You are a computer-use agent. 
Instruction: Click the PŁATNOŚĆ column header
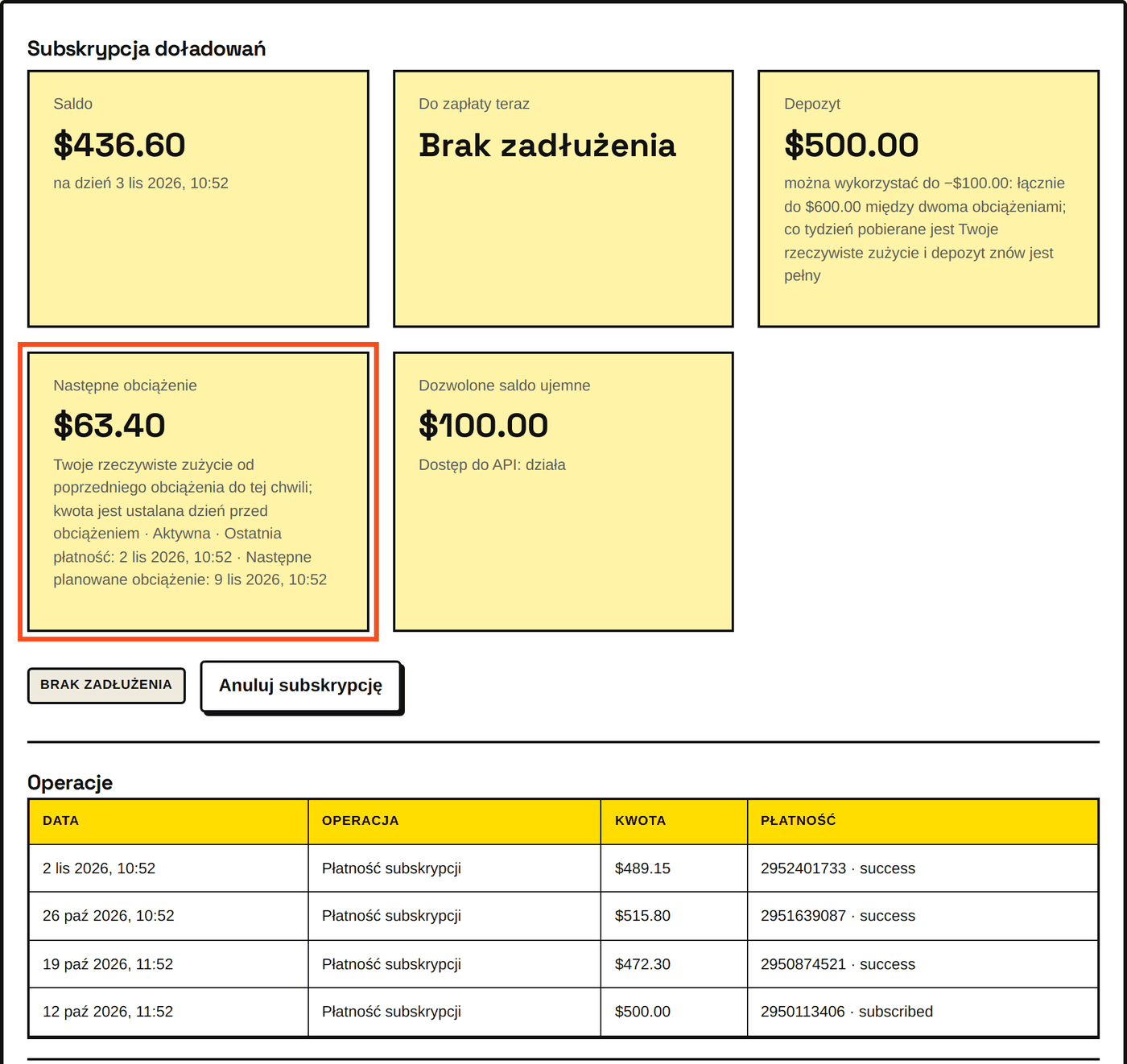pos(923,821)
